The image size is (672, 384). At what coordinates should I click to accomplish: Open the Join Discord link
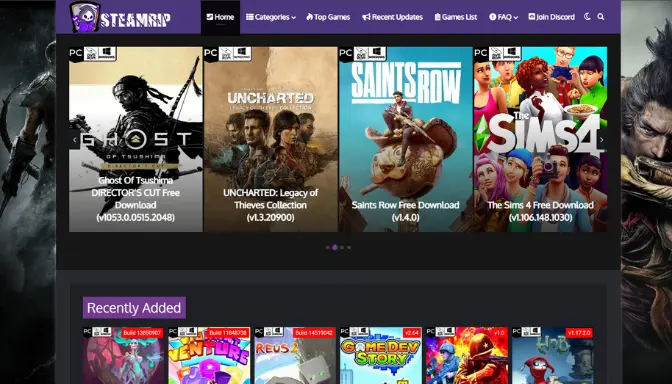[552, 17]
